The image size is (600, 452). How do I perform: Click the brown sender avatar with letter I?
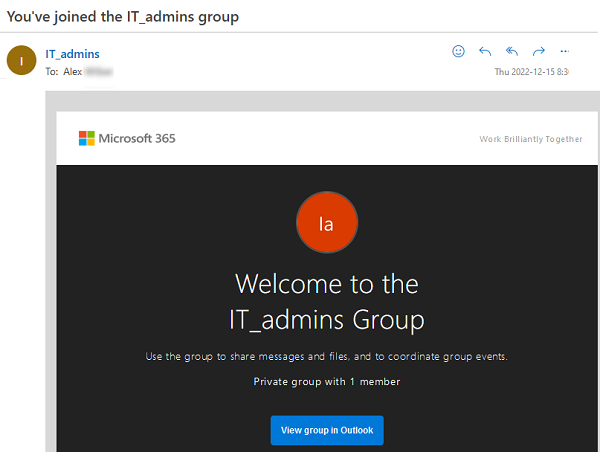(x=21, y=60)
